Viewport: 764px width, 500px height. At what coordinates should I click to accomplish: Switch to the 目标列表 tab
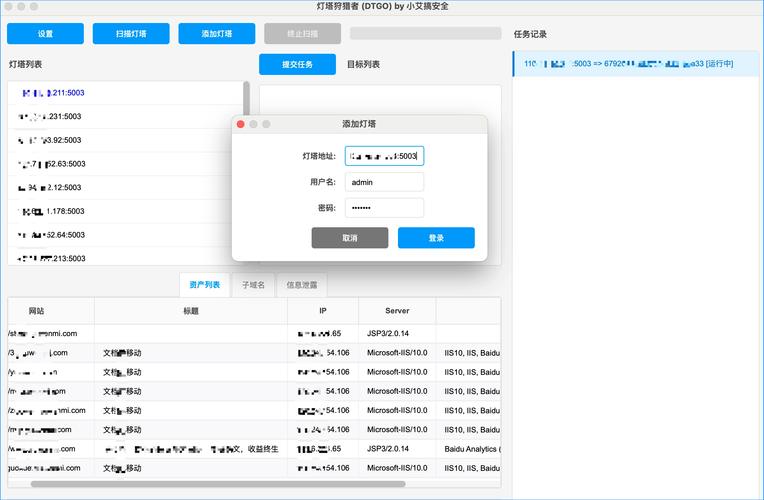(x=363, y=64)
